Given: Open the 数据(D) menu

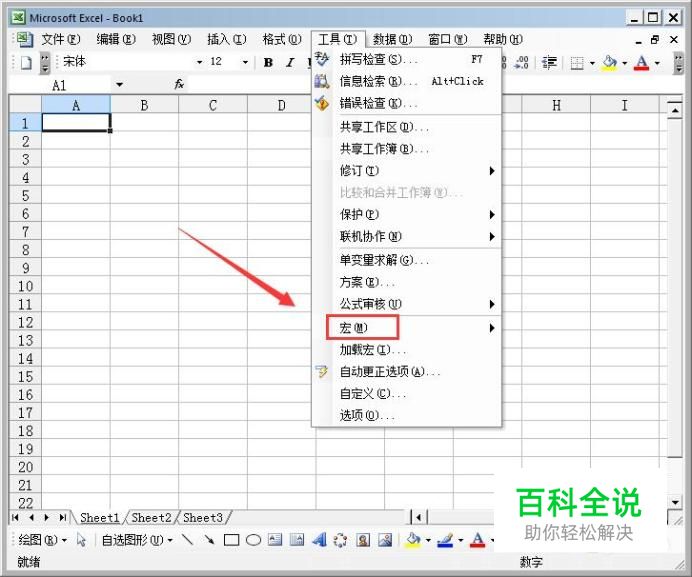Looking at the screenshot, I should point(392,39).
